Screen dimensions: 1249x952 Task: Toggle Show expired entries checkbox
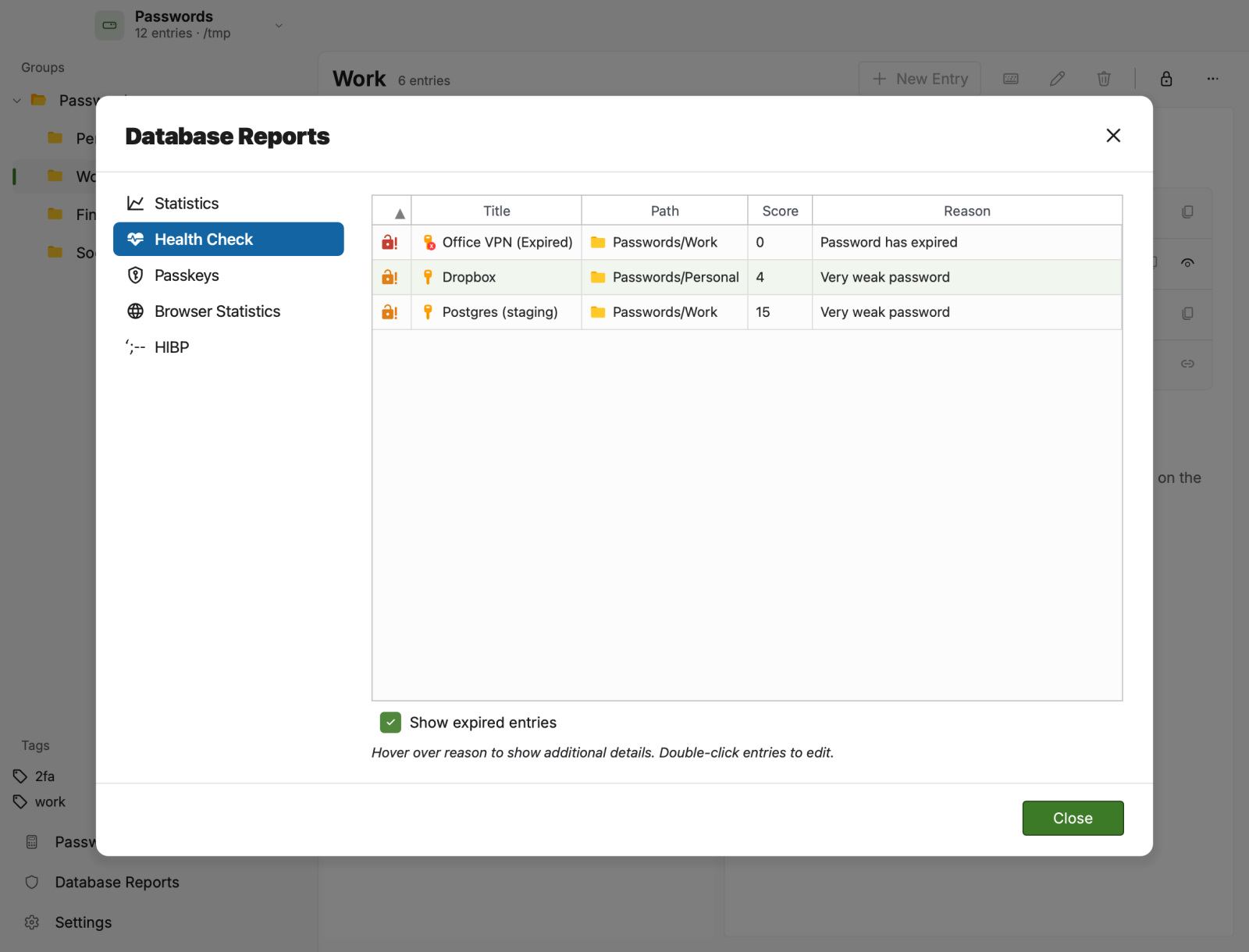(390, 722)
